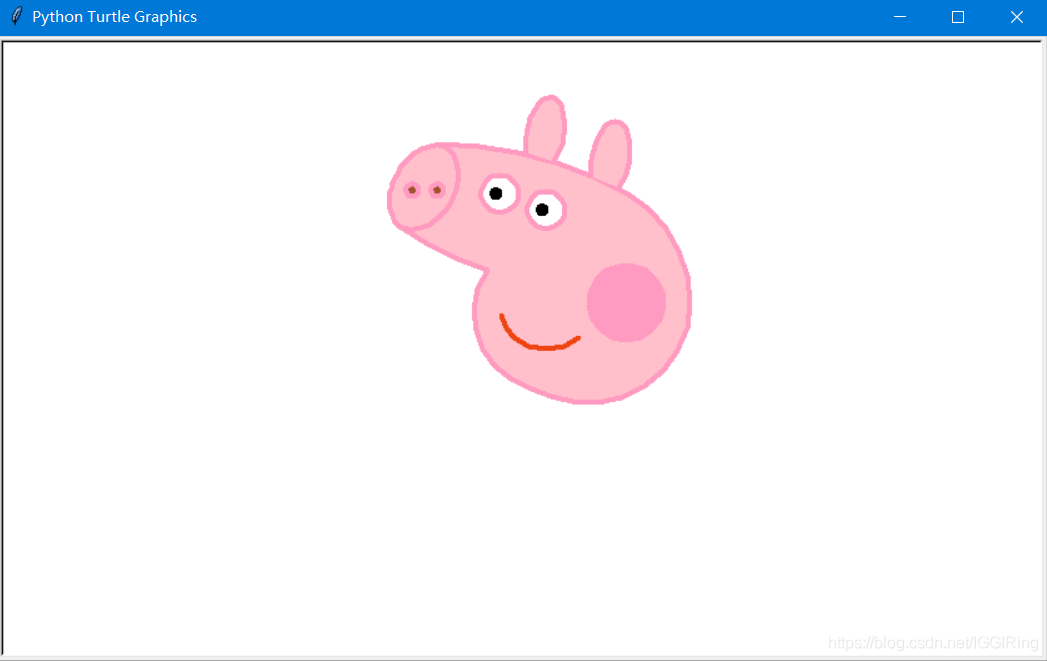Close the Python Turtle Graphics window
The height and width of the screenshot is (661, 1047).
tap(1016, 17)
